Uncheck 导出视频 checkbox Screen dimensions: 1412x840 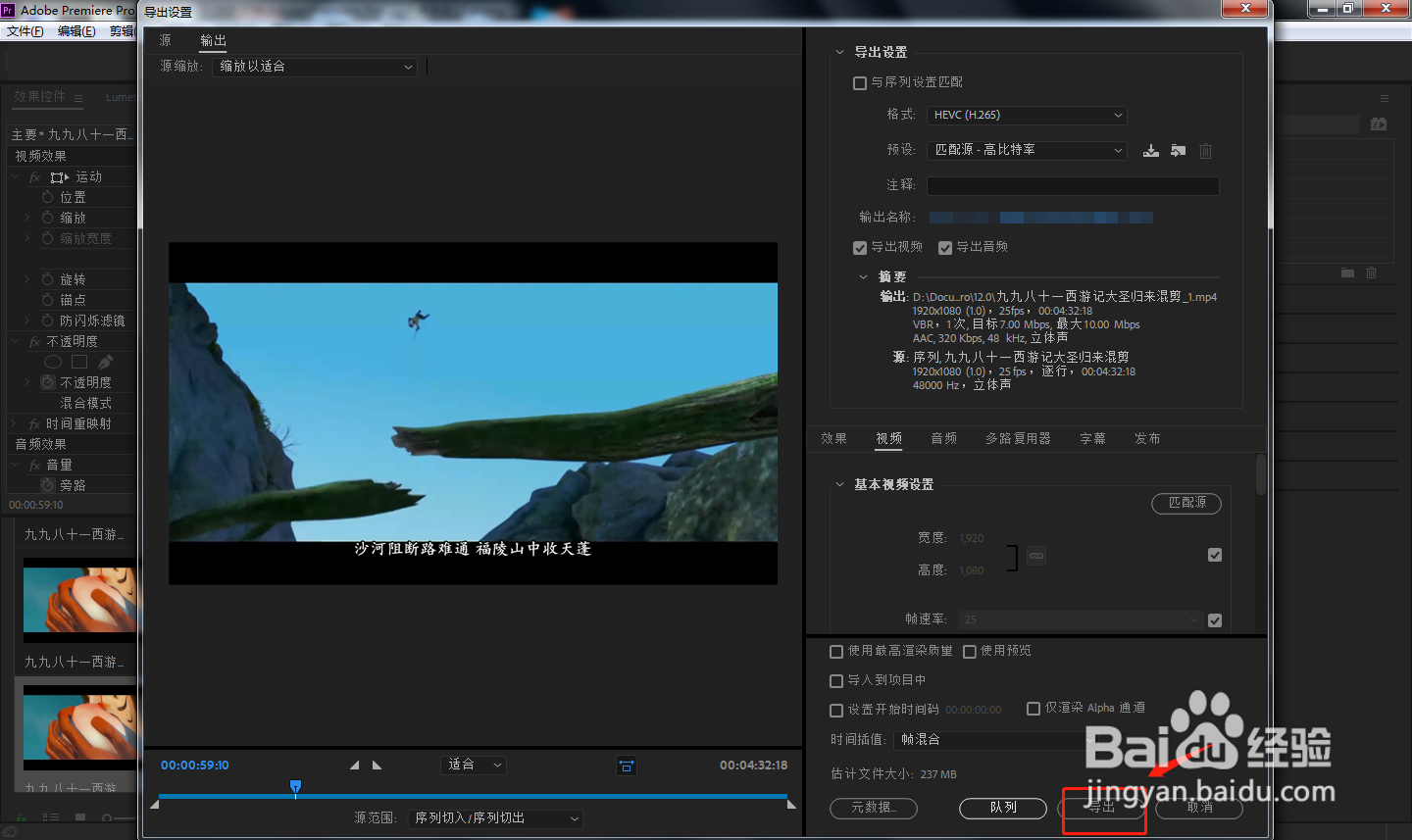[860, 248]
